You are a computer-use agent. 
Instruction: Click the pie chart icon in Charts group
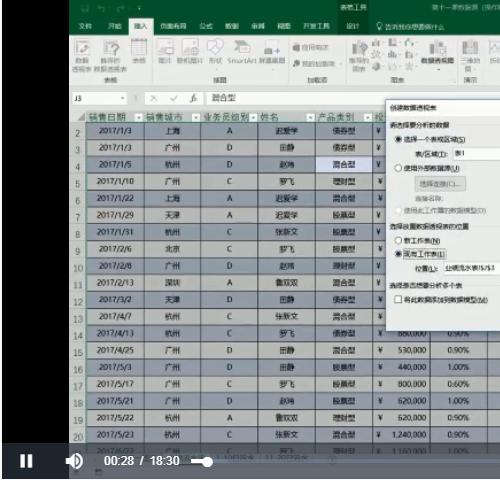click(376, 66)
